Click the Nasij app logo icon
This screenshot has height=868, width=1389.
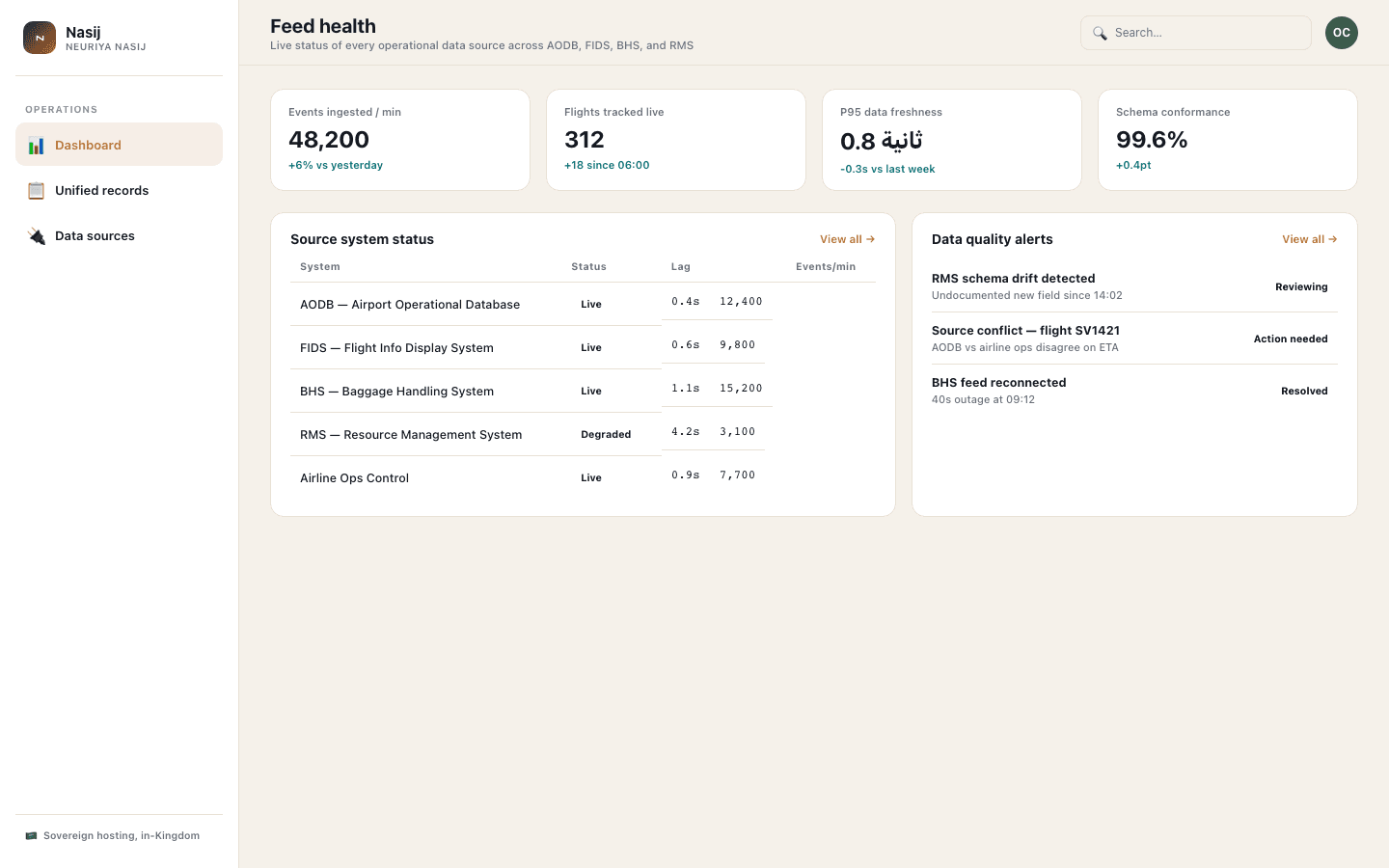(40, 38)
